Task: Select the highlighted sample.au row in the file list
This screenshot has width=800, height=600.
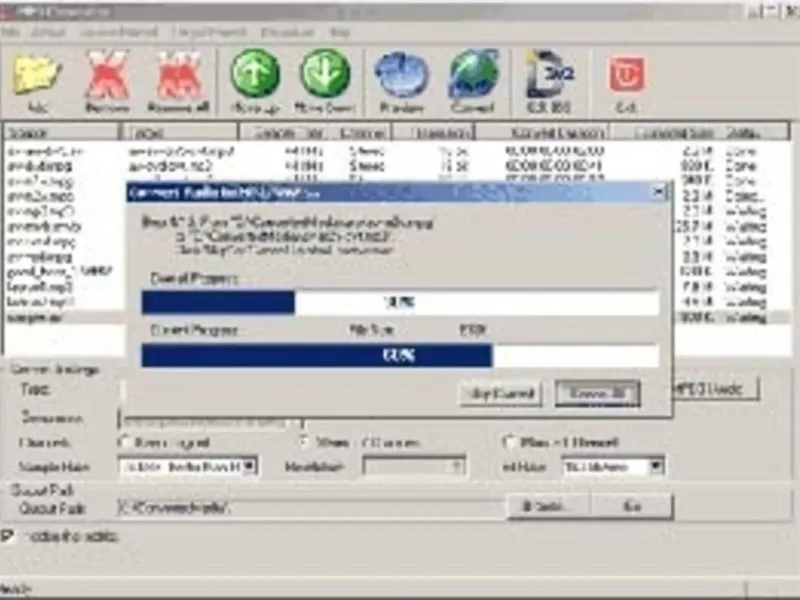Action: pyautogui.click(x=64, y=317)
